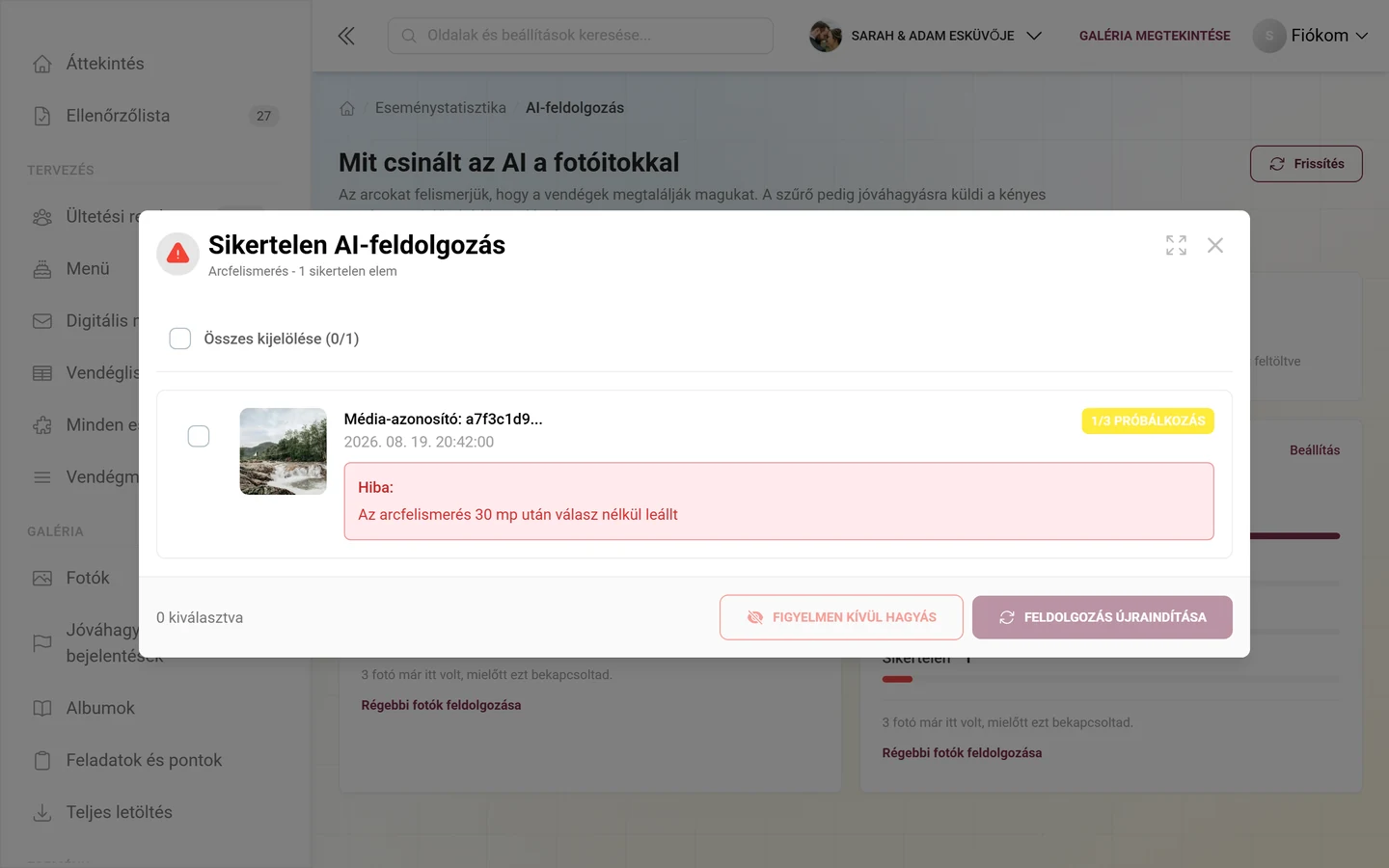
Task: Click the Digitális envelope icon in sidebar
Action: tap(42, 321)
